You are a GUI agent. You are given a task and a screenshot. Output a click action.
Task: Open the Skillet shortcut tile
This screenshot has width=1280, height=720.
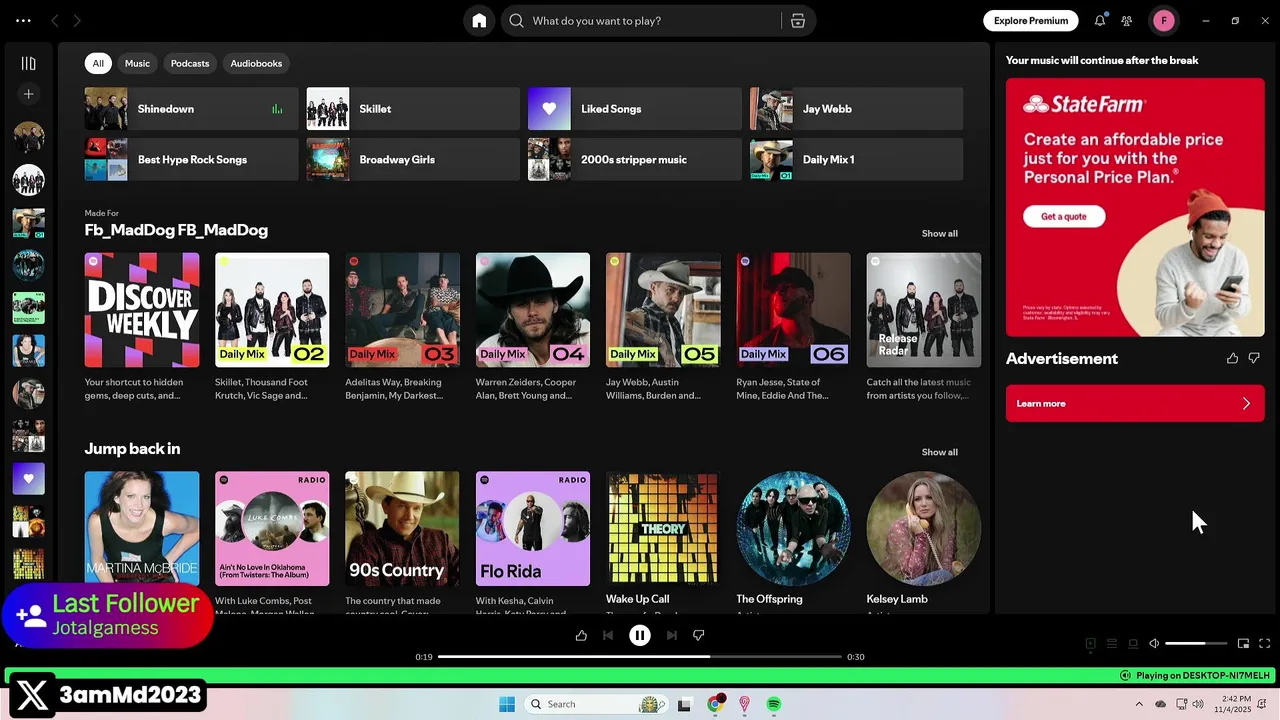pyautogui.click(x=413, y=109)
